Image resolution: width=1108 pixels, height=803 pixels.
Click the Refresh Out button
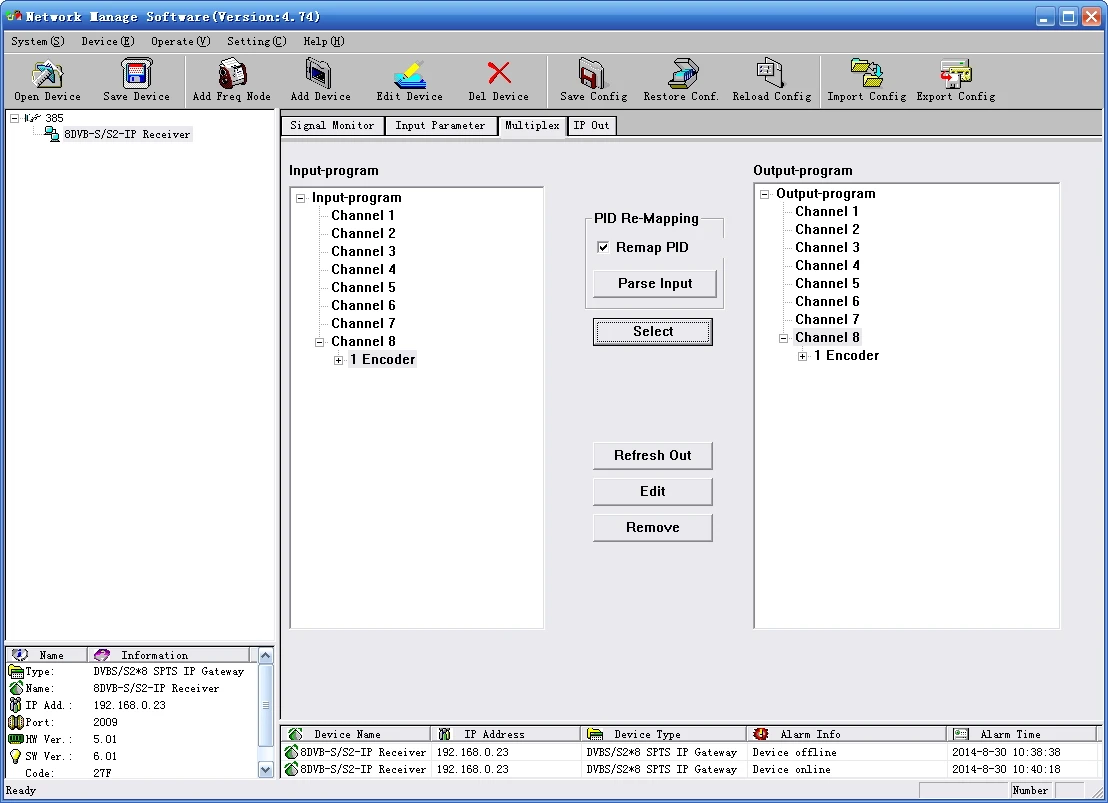tap(653, 455)
